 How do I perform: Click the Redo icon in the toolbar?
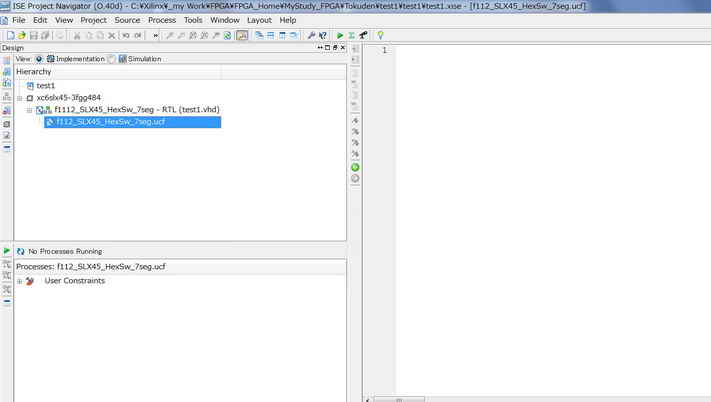138,35
